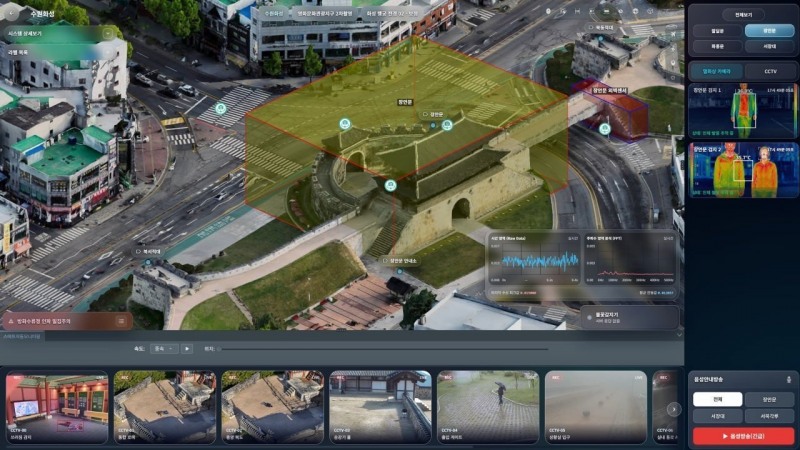Switch to the 열화상 카메라 tab
The height and width of the screenshot is (450, 800).
pyautogui.click(x=717, y=71)
